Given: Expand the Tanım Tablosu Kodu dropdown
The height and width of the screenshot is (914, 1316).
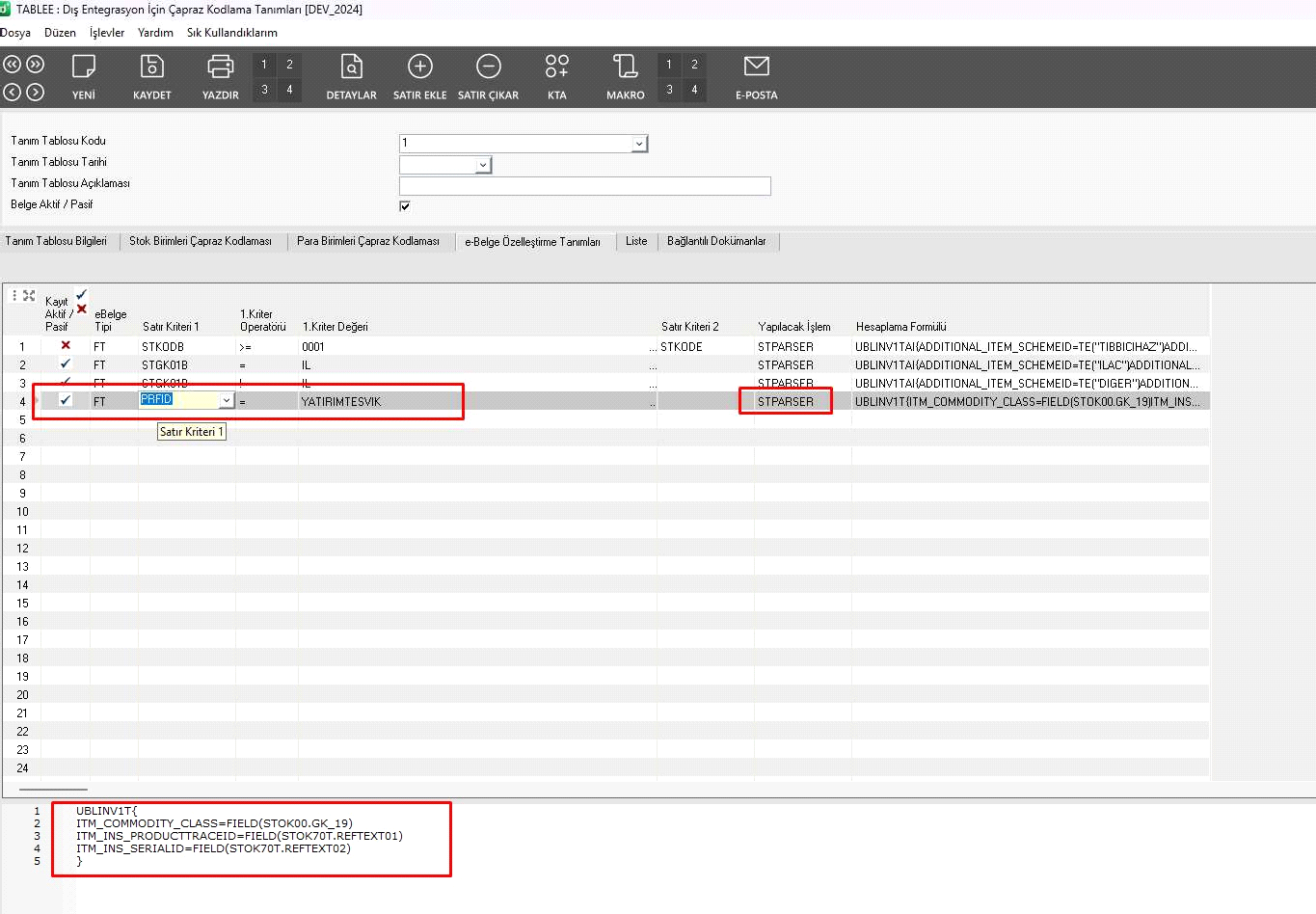Looking at the screenshot, I should (638, 144).
